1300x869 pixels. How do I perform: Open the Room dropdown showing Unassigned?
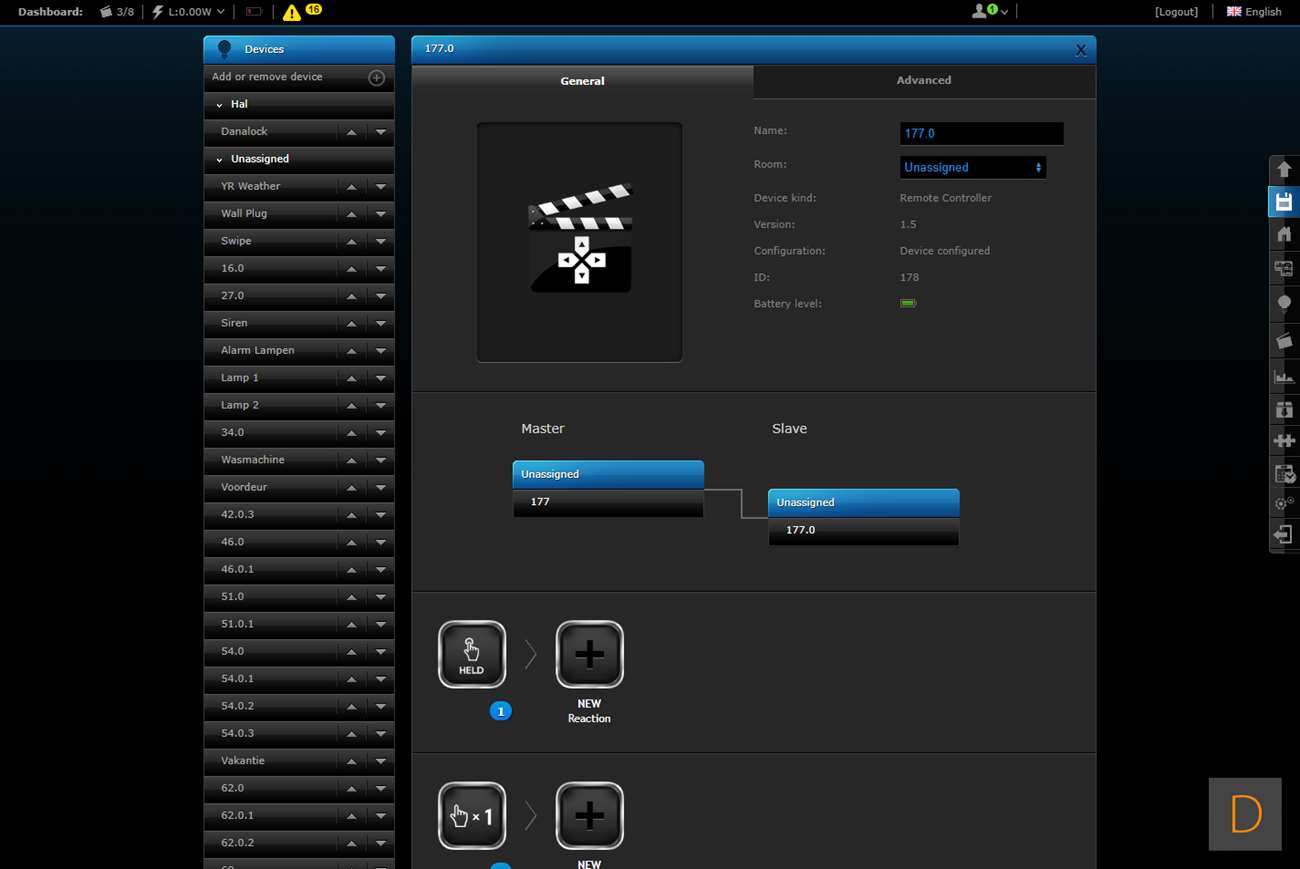tap(972, 167)
